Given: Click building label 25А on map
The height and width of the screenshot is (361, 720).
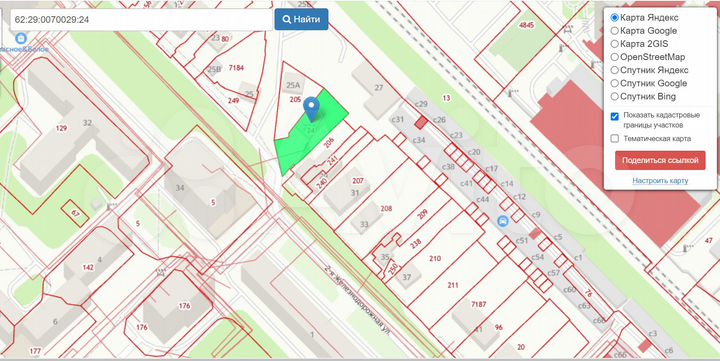Looking at the screenshot, I should tap(293, 85).
